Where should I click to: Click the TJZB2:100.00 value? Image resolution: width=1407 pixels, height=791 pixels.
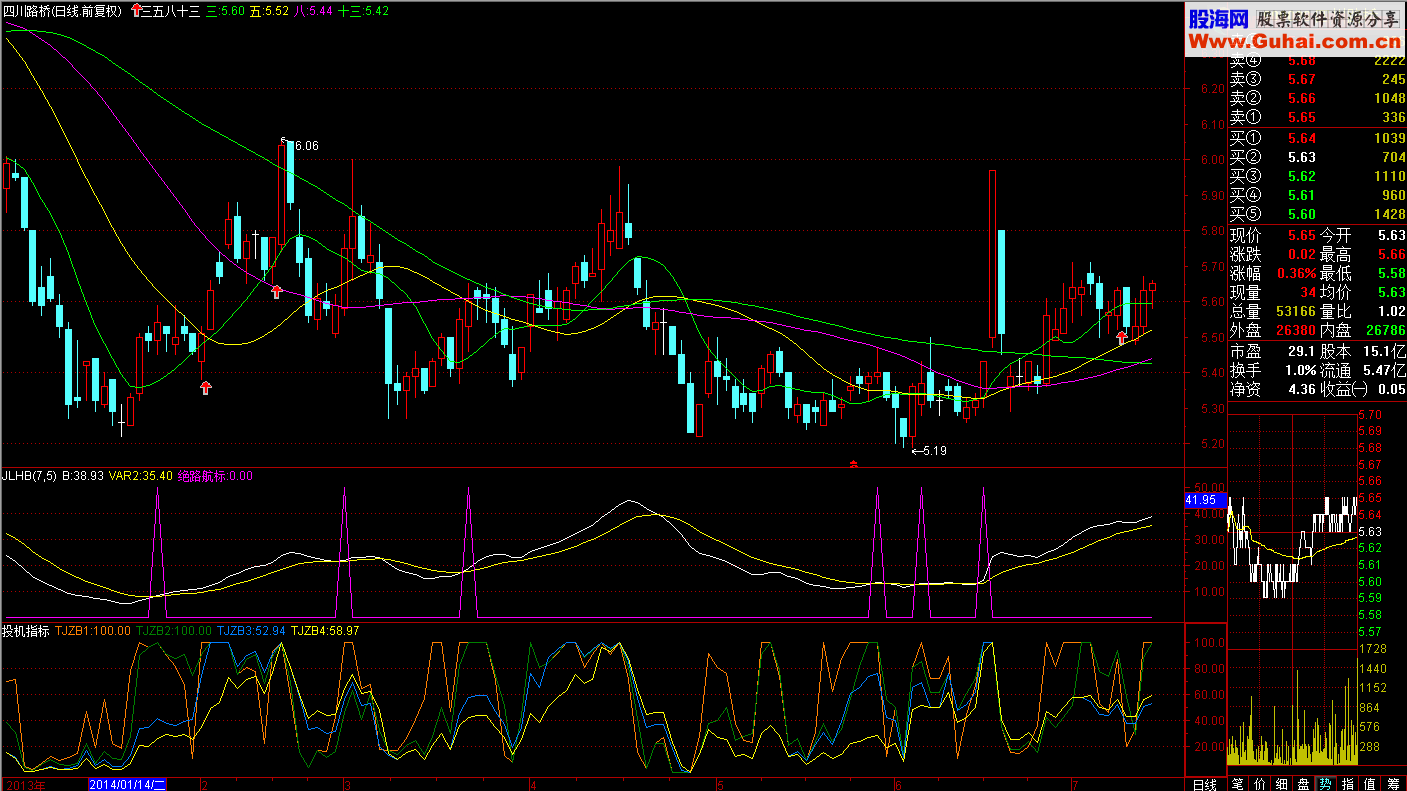174,631
